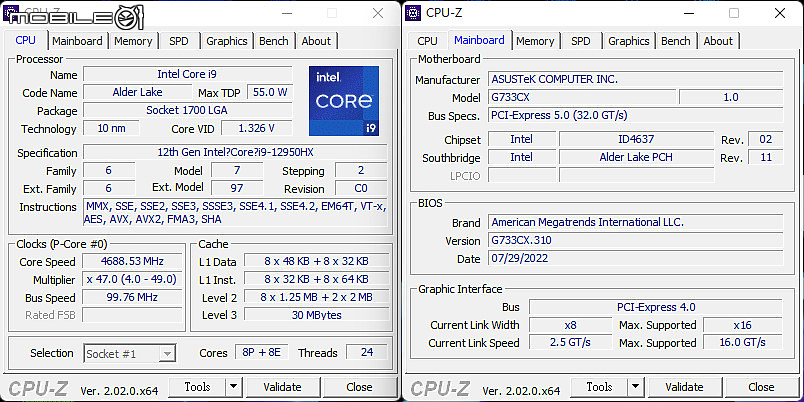Select Graphics tab in left window

[x=227, y=41]
